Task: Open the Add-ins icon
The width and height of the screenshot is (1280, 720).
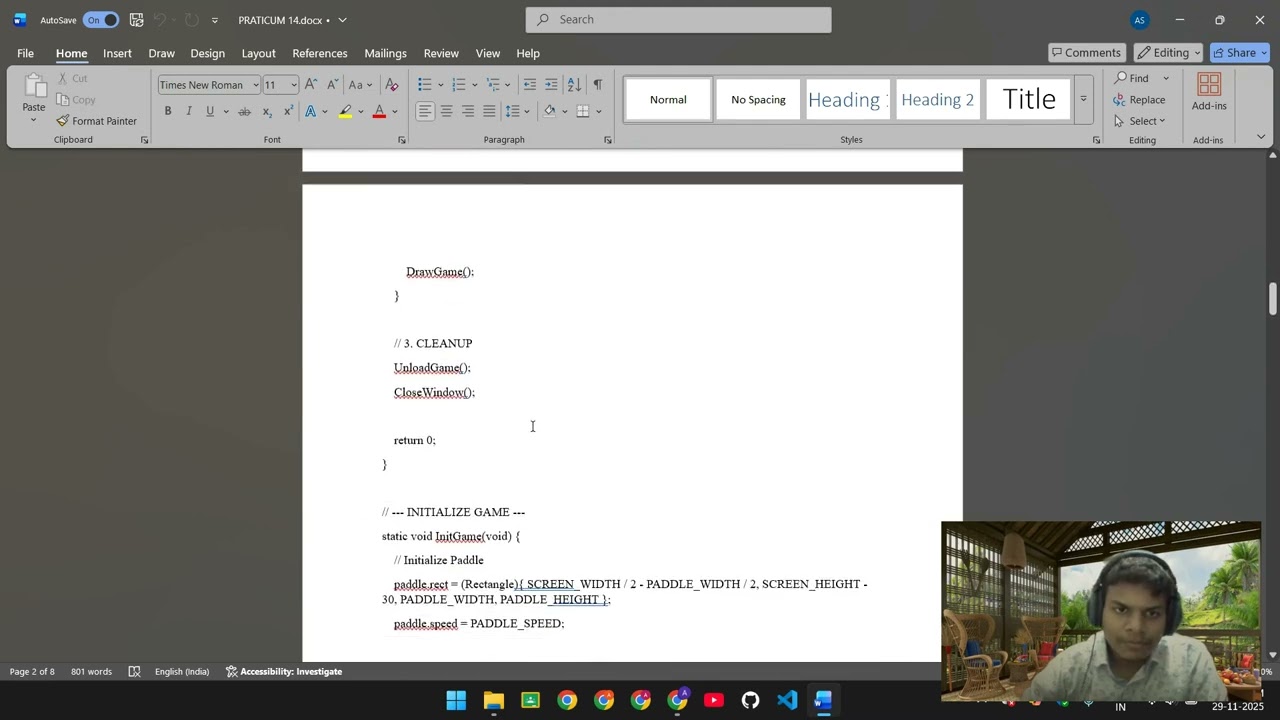Action: click(x=1209, y=92)
